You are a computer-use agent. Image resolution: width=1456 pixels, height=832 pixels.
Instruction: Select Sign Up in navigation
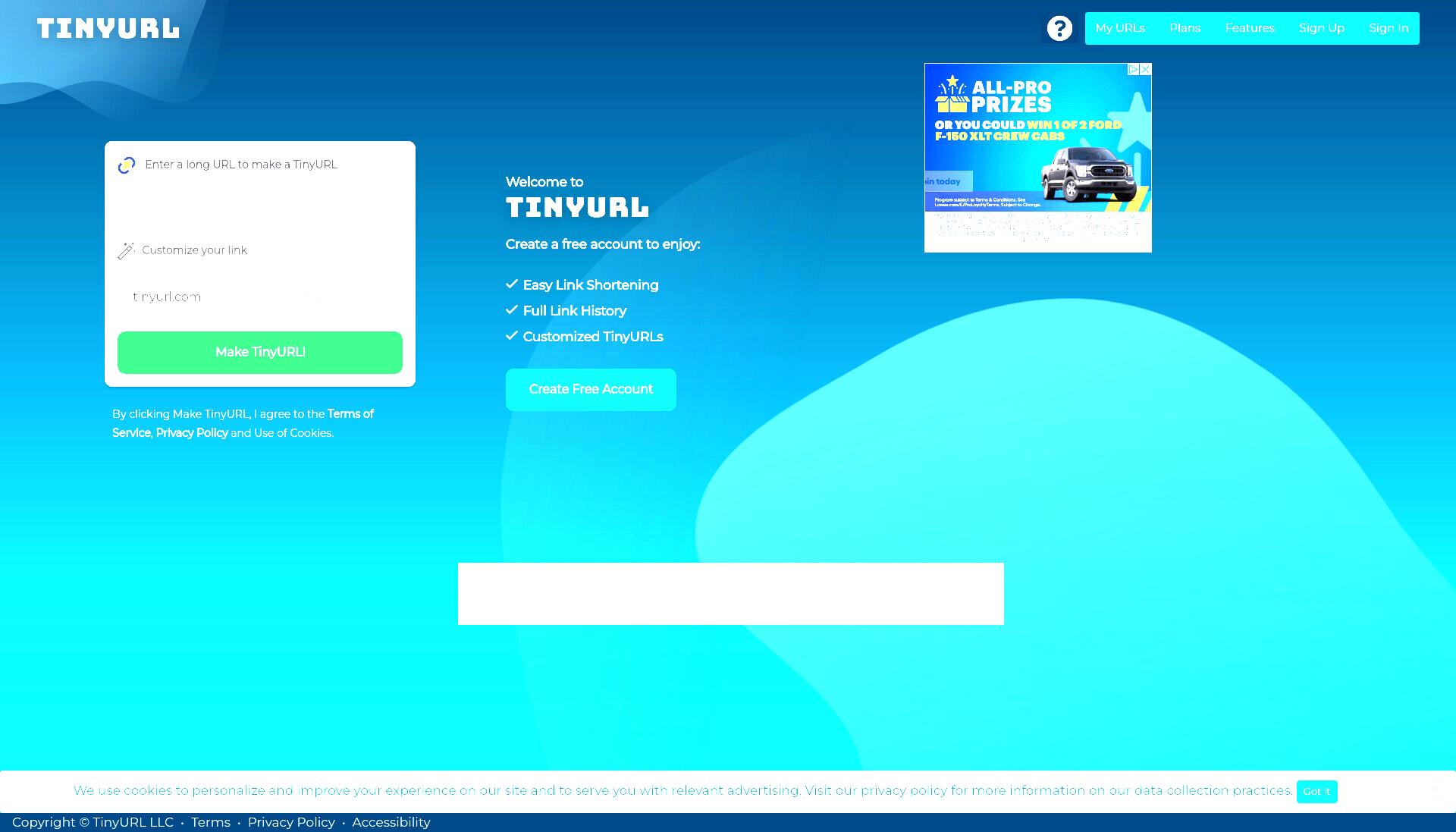[x=1321, y=28]
